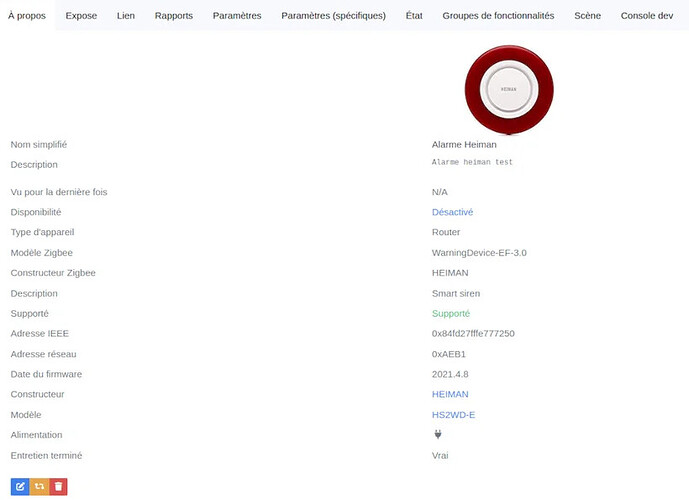Click the 'Alimentation' label
This screenshot has width=689, height=500.
(x=36, y=435)
